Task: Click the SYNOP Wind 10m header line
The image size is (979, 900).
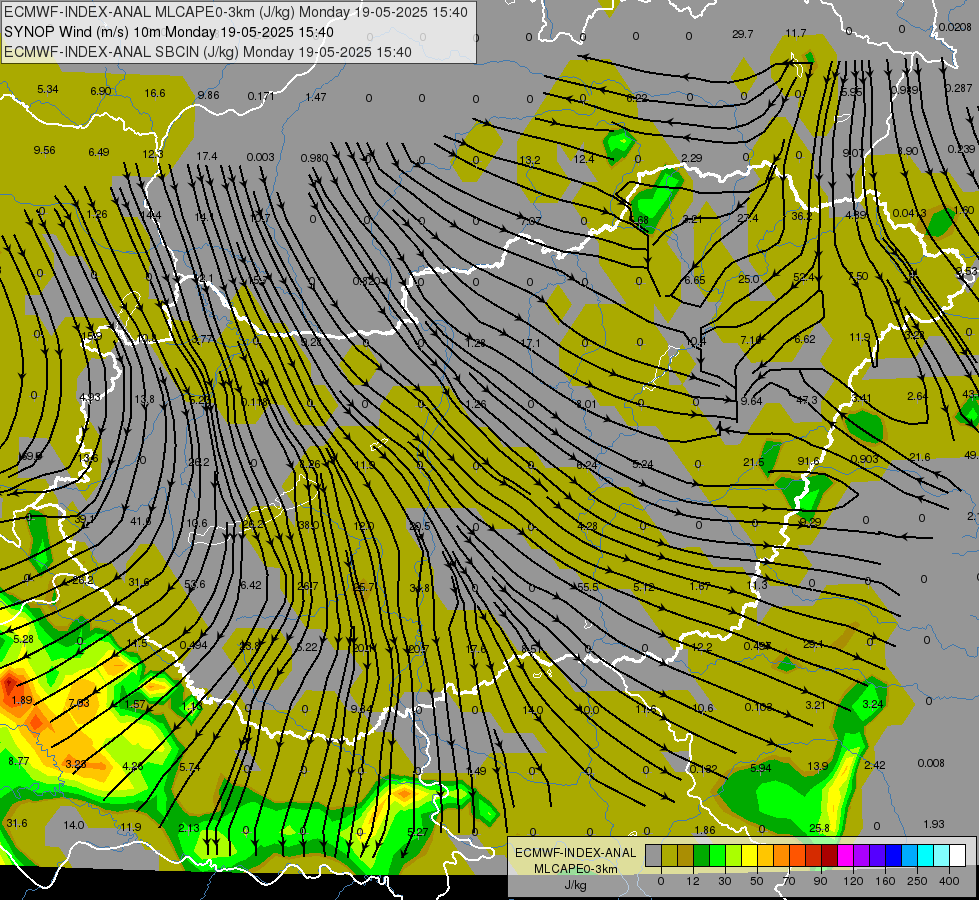Action: 169,32
